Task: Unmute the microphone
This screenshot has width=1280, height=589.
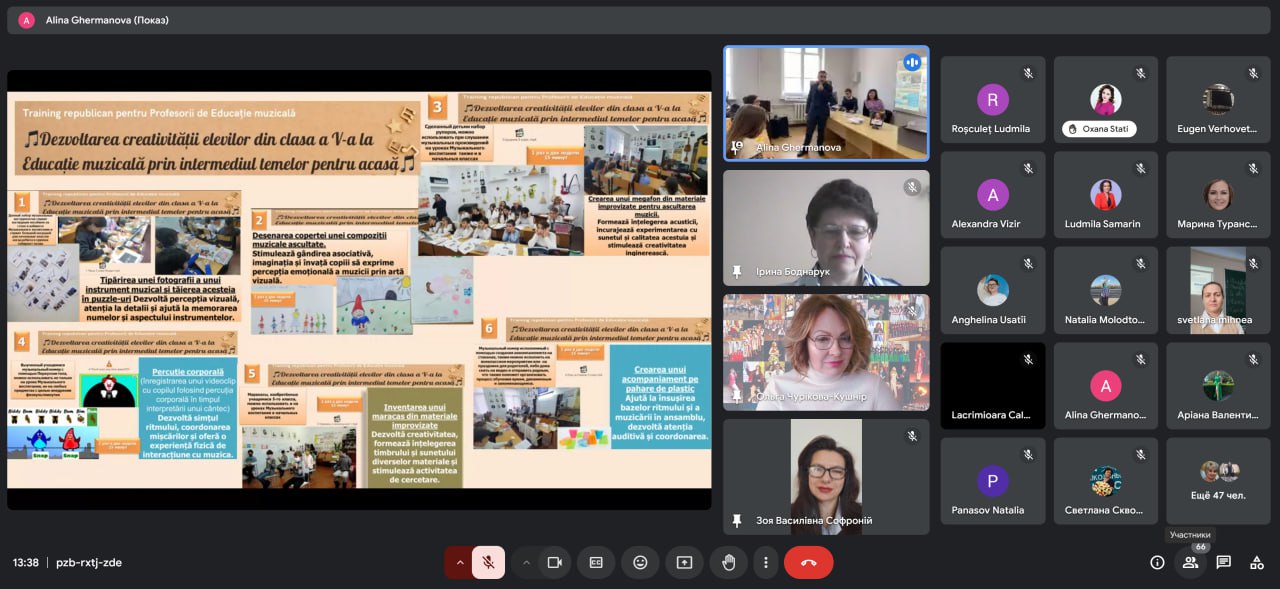Action: 488,562
